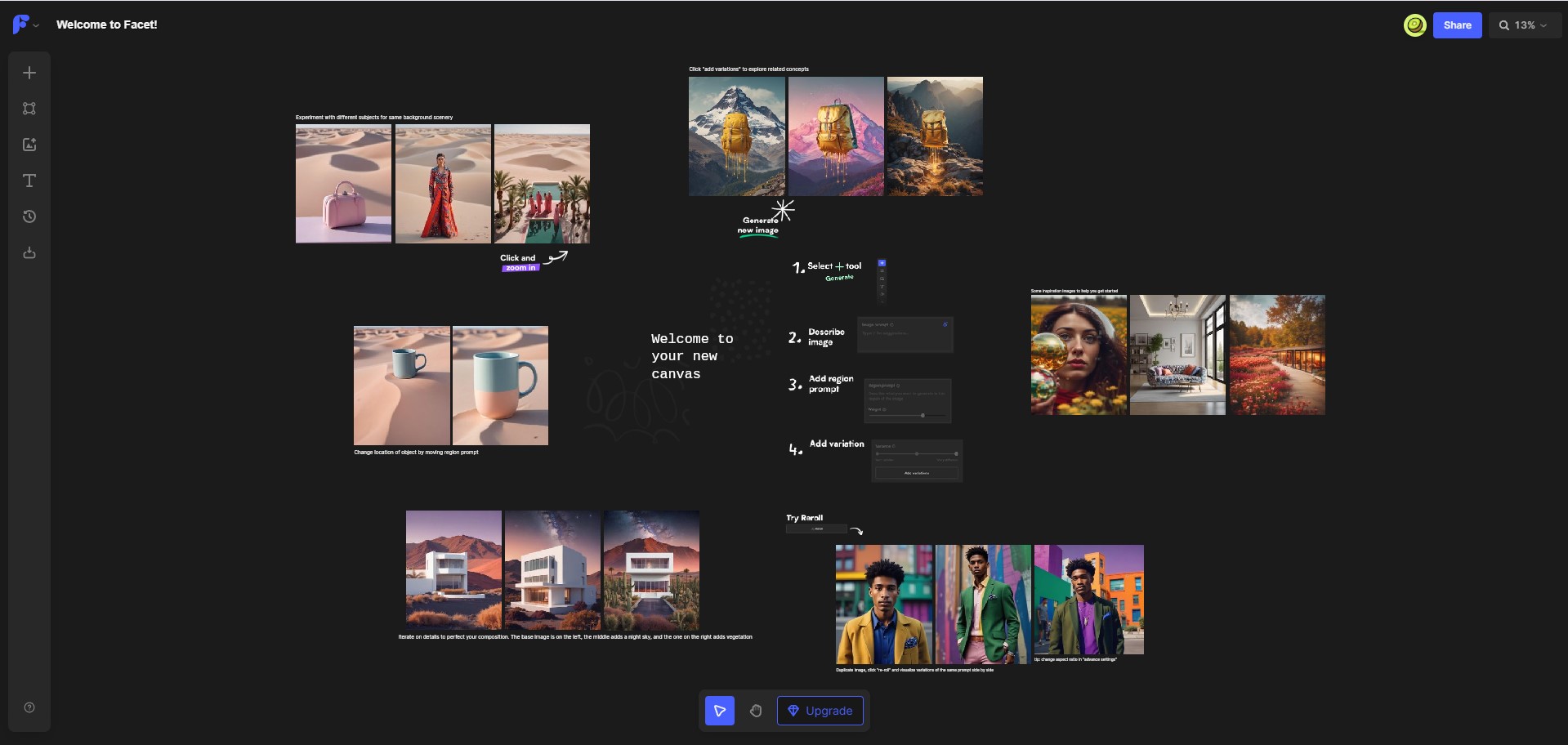Select the golden backpack snowy mountain image
The width and height of the screenshot is (1568, 745).
(736, 136)
